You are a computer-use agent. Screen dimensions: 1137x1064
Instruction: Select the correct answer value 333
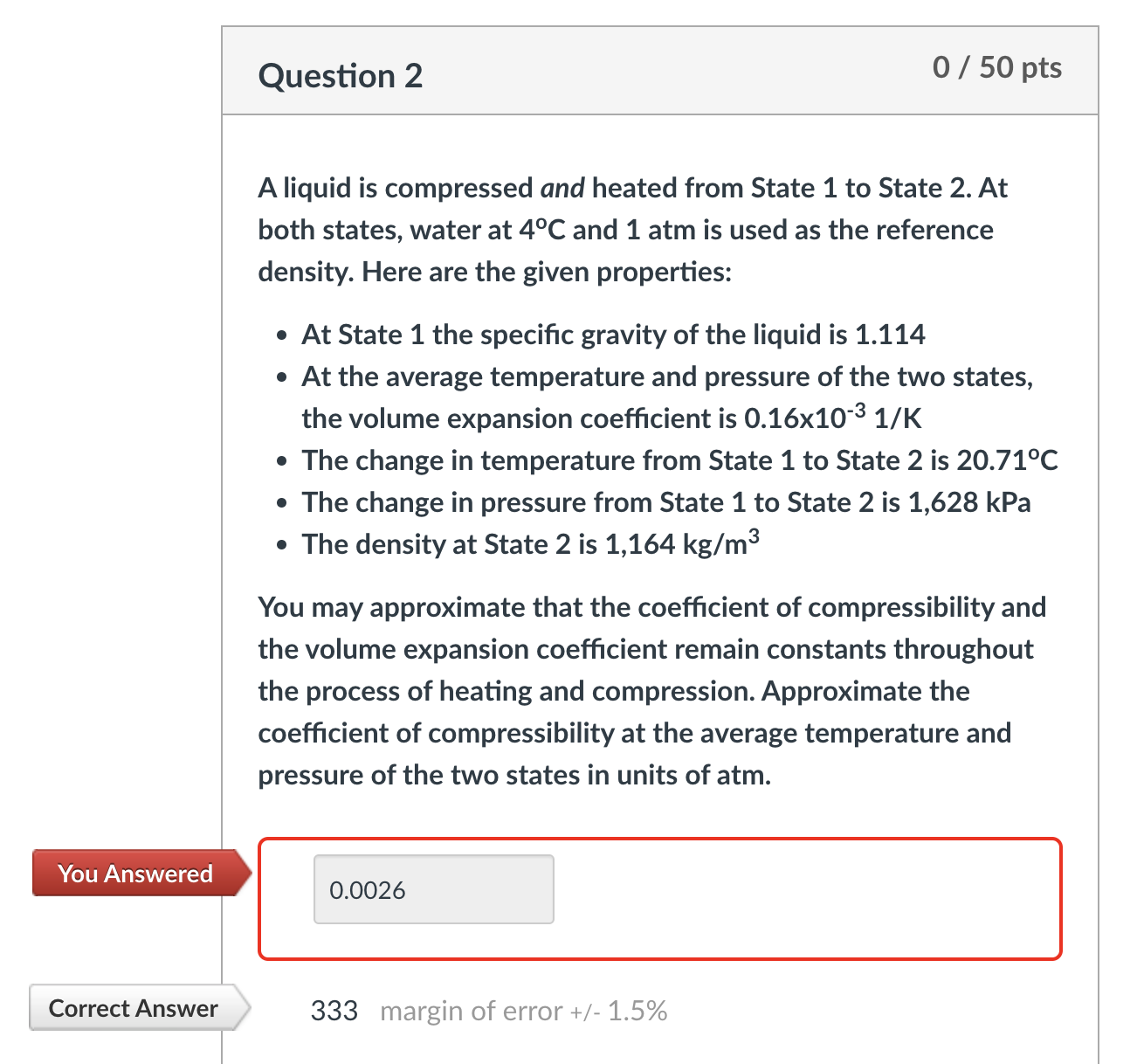pyautogui.click(x=335, y=1010)
